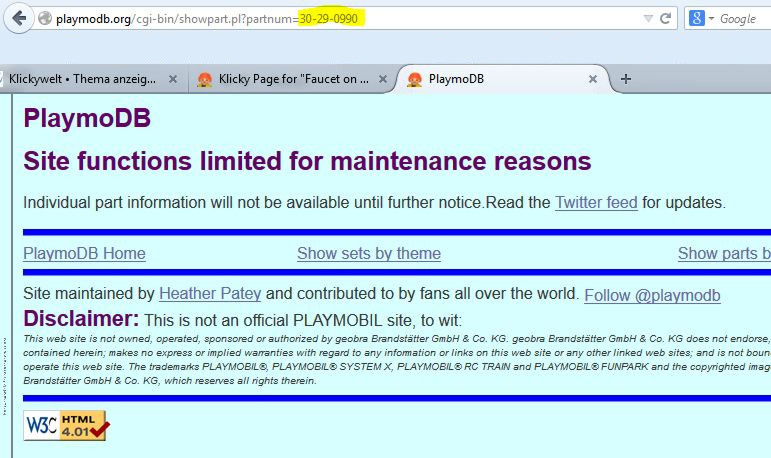Viewport: 771px width, 458px height.
Task: Open the search engine selector dropdown
Action: point(712,19)
